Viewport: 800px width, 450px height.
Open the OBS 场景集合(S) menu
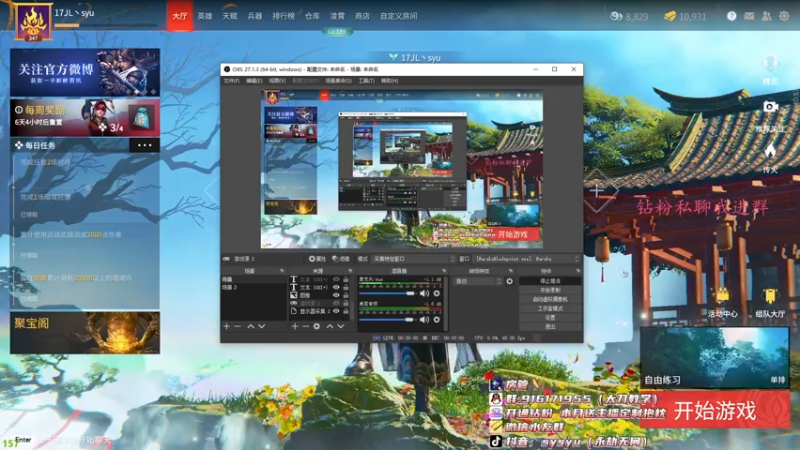tap(338, 81)
